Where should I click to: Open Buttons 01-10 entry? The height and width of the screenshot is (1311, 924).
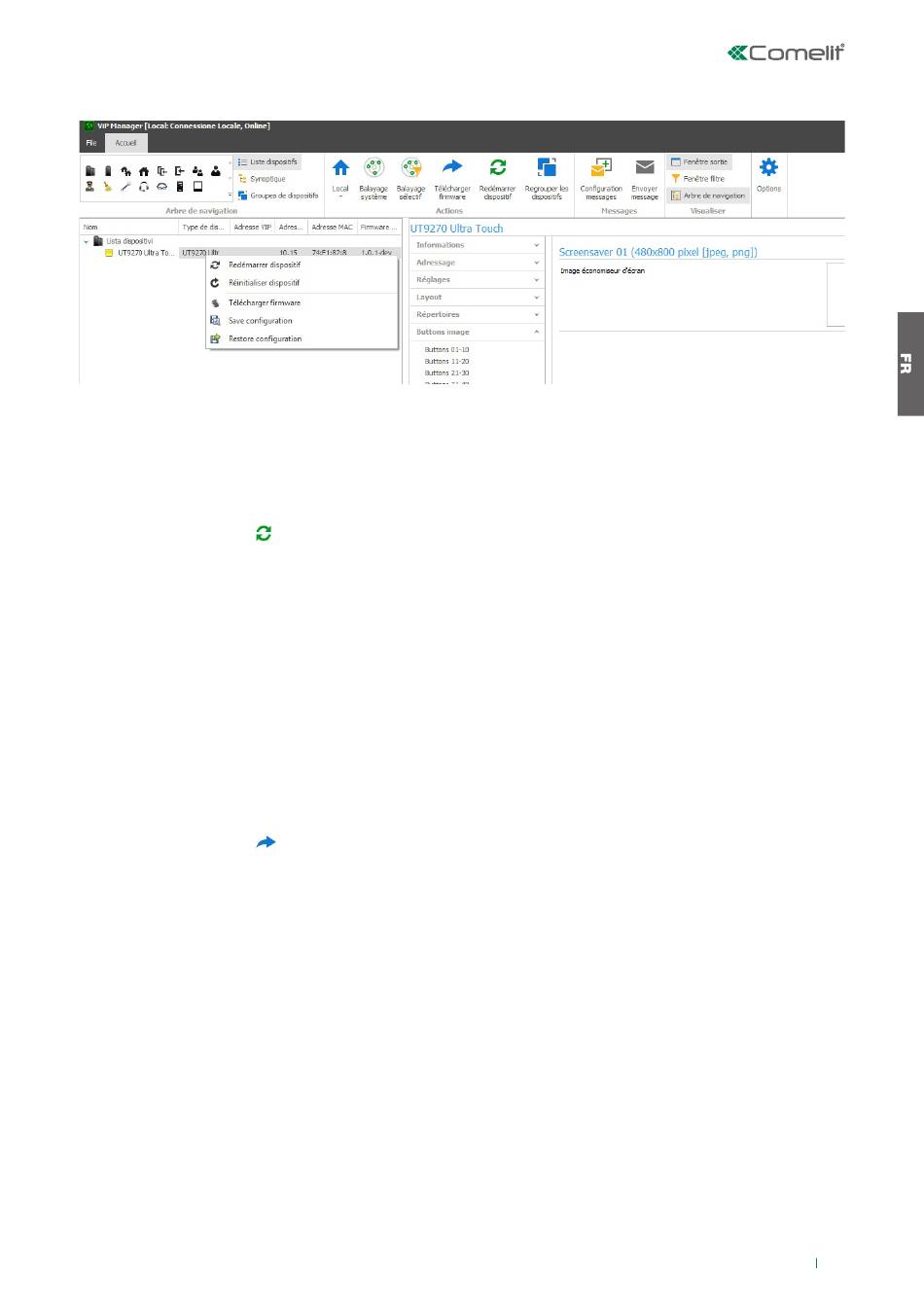446,349
